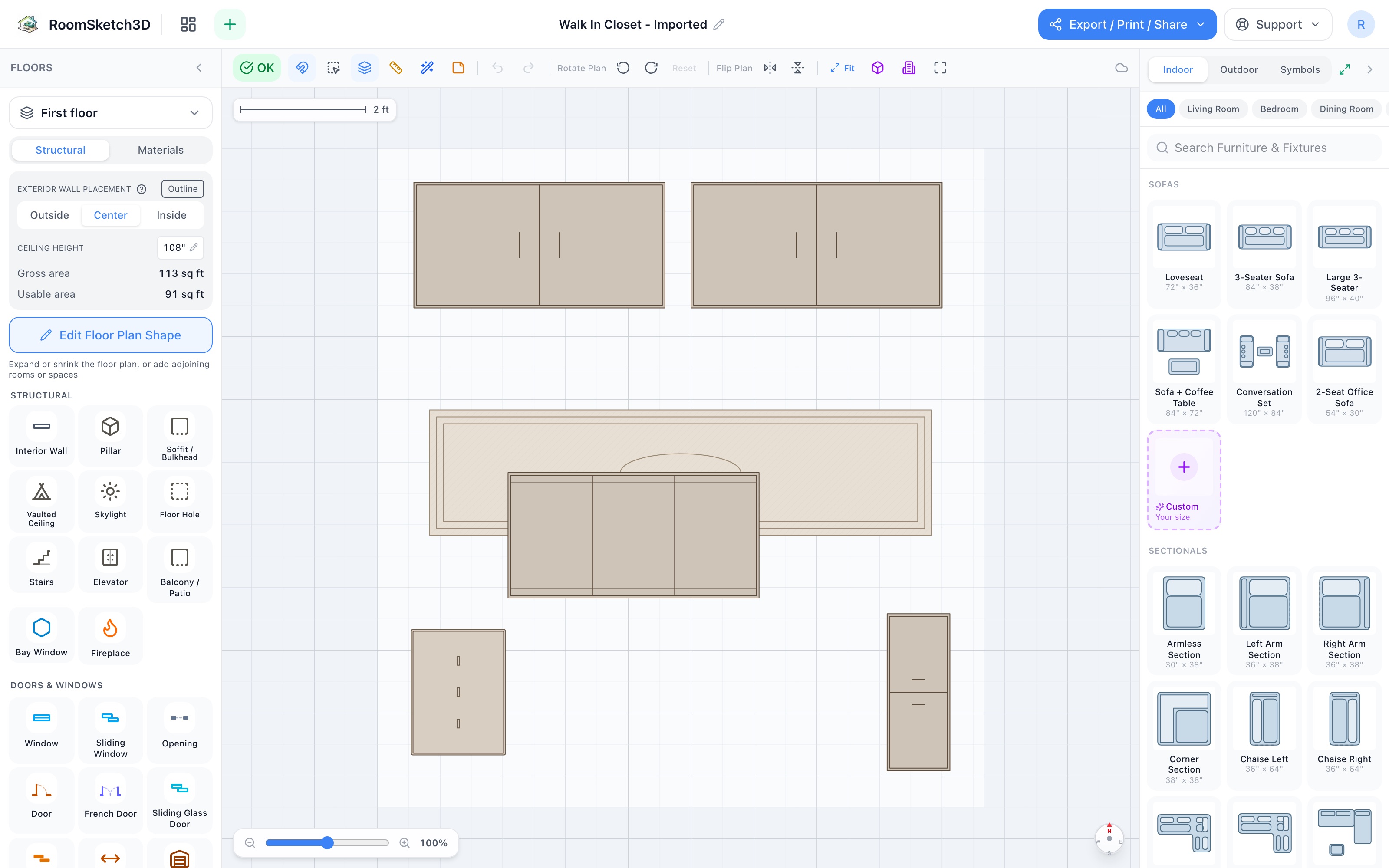This screenshot has height=868, width=1389.
Task: Add a Custom size sofa
Action: coord(1184,480)
